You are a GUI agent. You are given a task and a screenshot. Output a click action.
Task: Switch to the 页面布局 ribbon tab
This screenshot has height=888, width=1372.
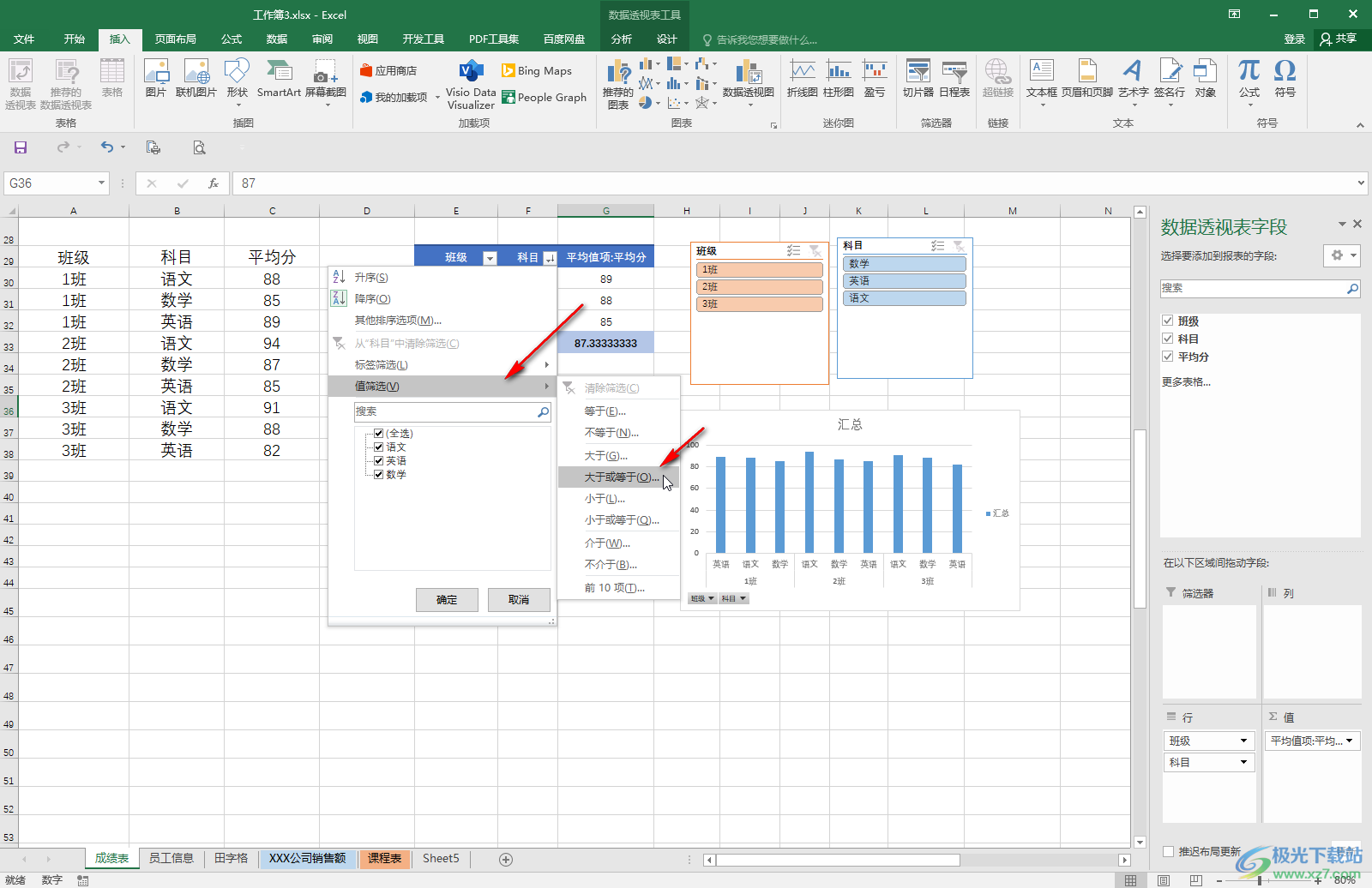pos(175,39)
